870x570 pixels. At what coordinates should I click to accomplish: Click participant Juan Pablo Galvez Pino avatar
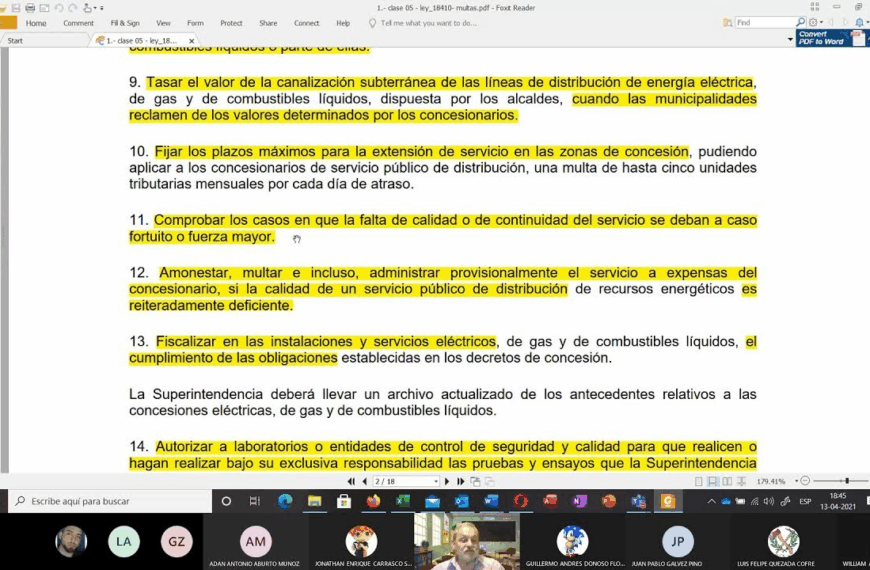(x=677, y=541)
